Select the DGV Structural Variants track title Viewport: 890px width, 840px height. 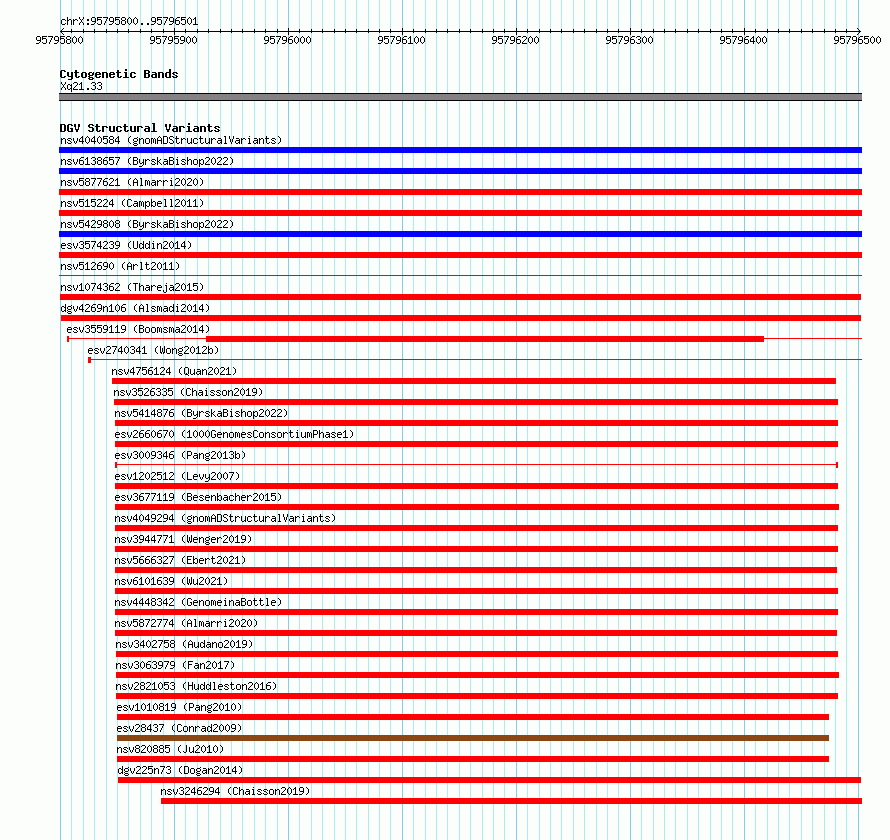coord(140,128)
